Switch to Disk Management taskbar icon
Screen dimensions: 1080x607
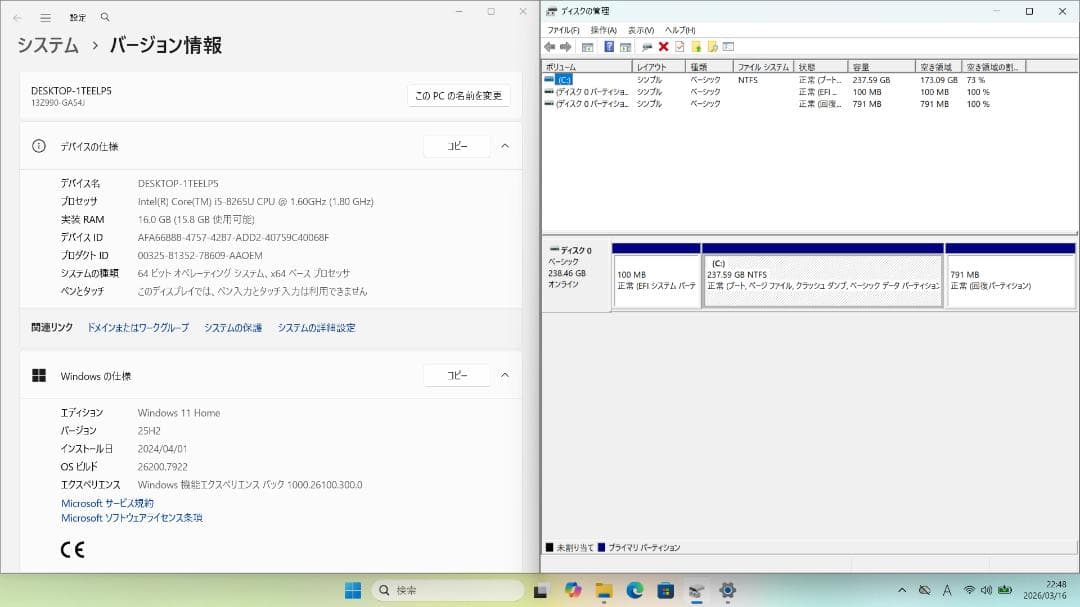696,590
